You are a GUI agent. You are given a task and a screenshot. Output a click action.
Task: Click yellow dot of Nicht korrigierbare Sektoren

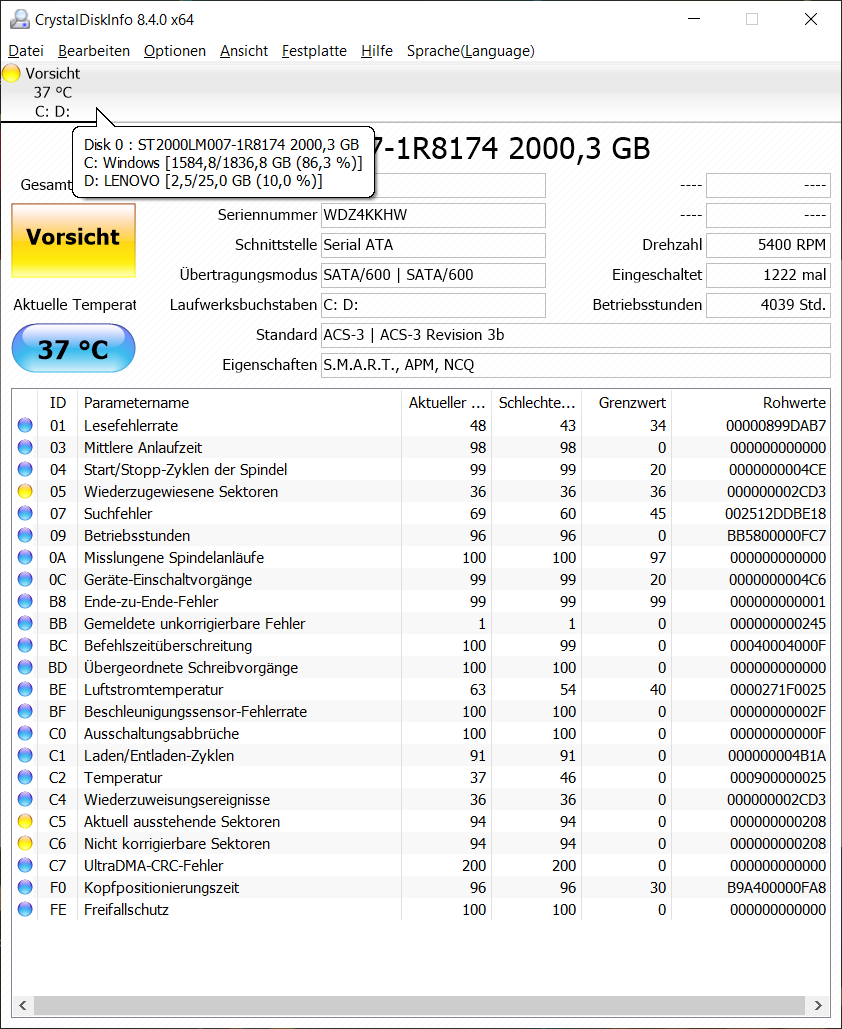25,843
